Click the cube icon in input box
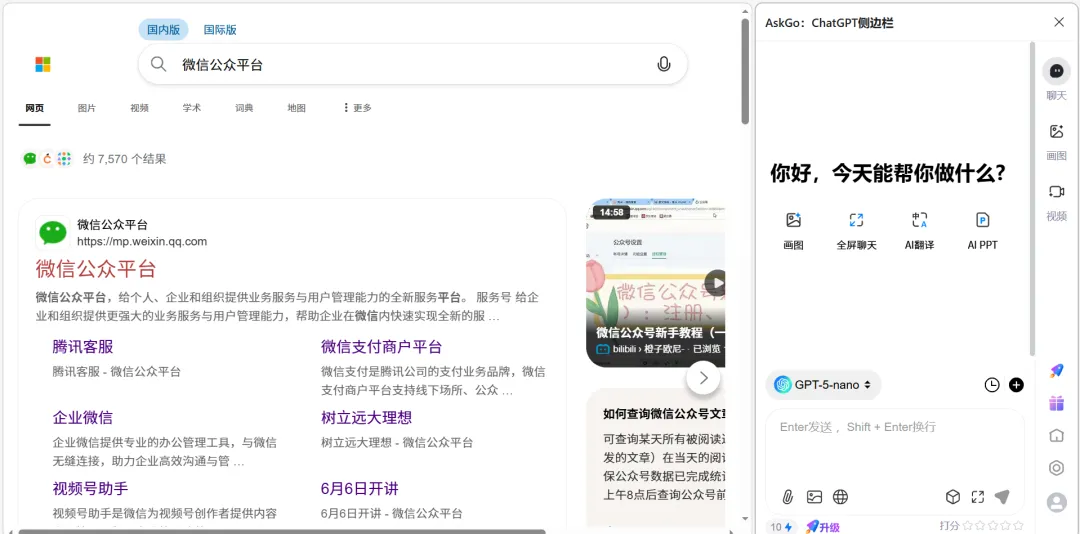1080x534 pixels. tap(953, 497)
